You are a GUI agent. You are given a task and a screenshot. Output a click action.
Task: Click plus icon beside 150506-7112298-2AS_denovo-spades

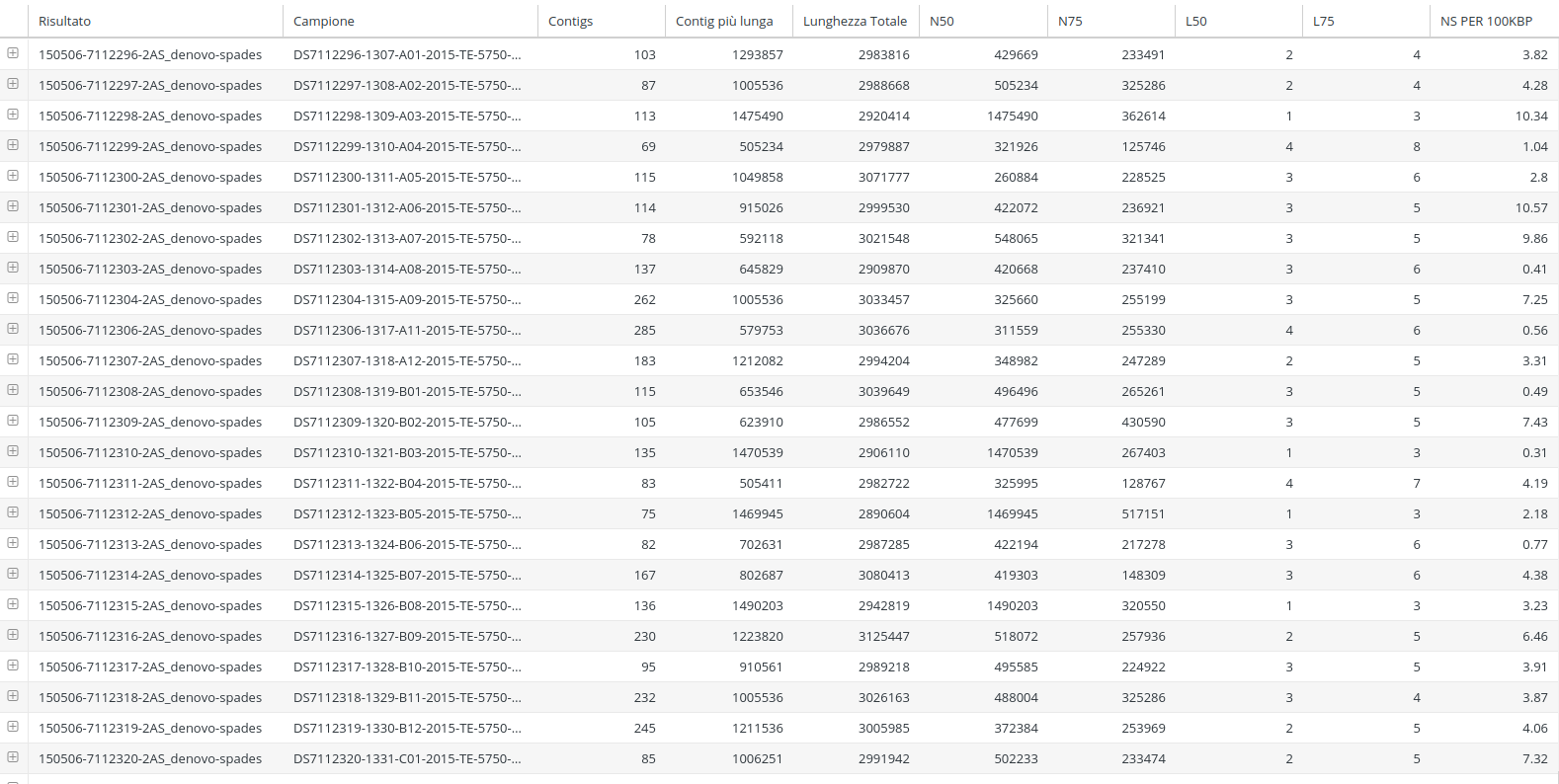coord(13,115)
